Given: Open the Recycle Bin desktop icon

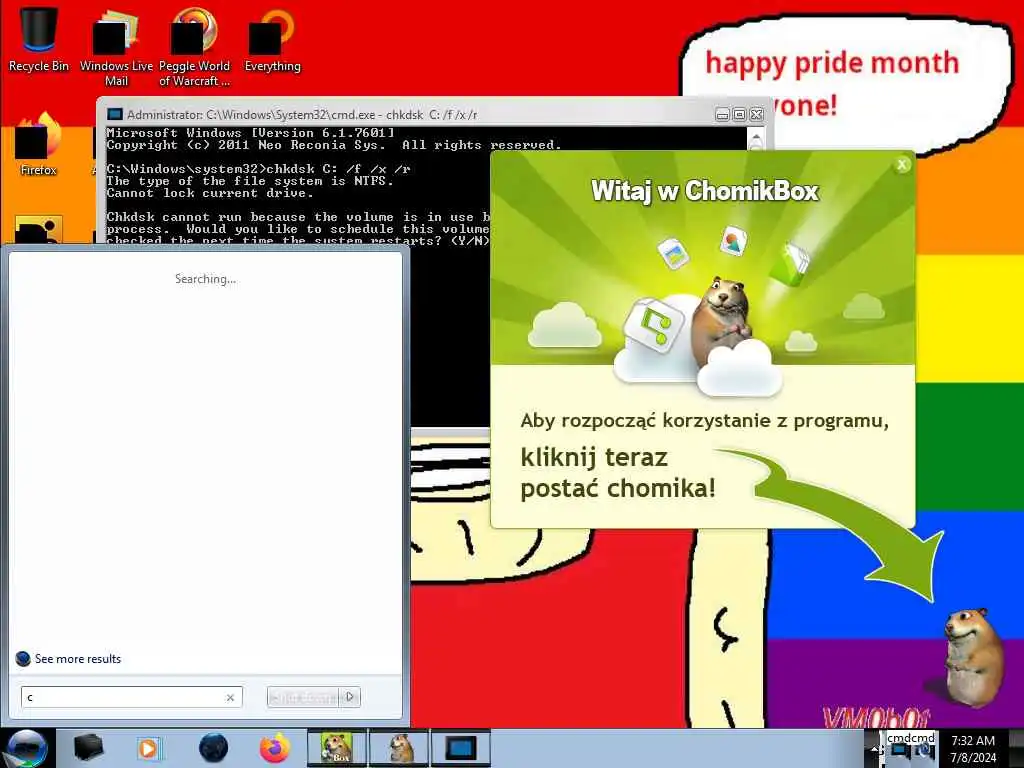Looking at the screenshot, I should coord(38,39).
